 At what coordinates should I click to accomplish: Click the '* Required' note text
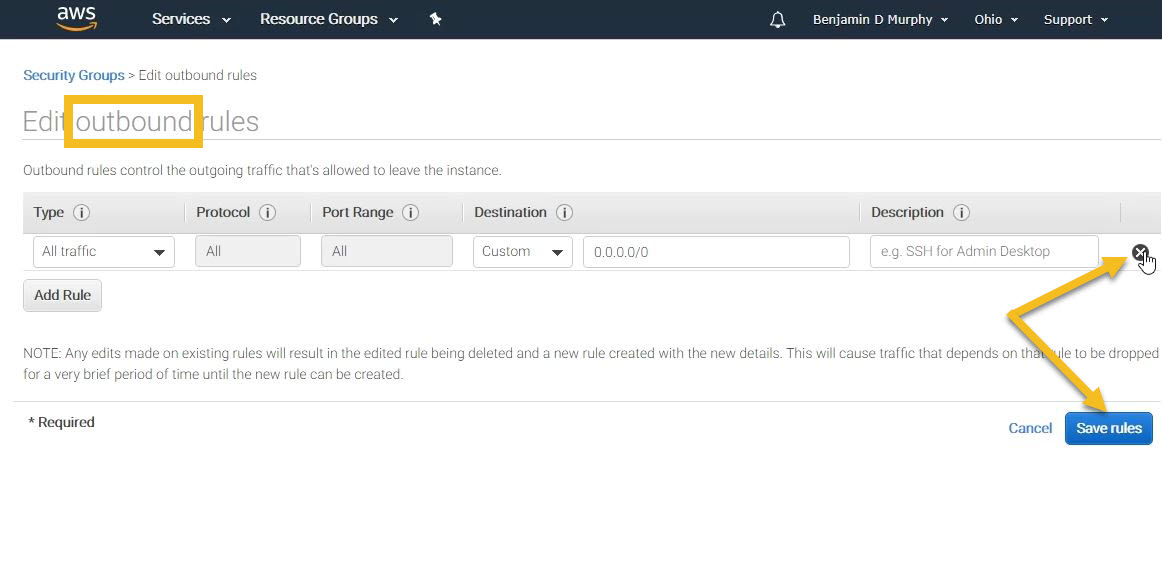click(62, 422)
